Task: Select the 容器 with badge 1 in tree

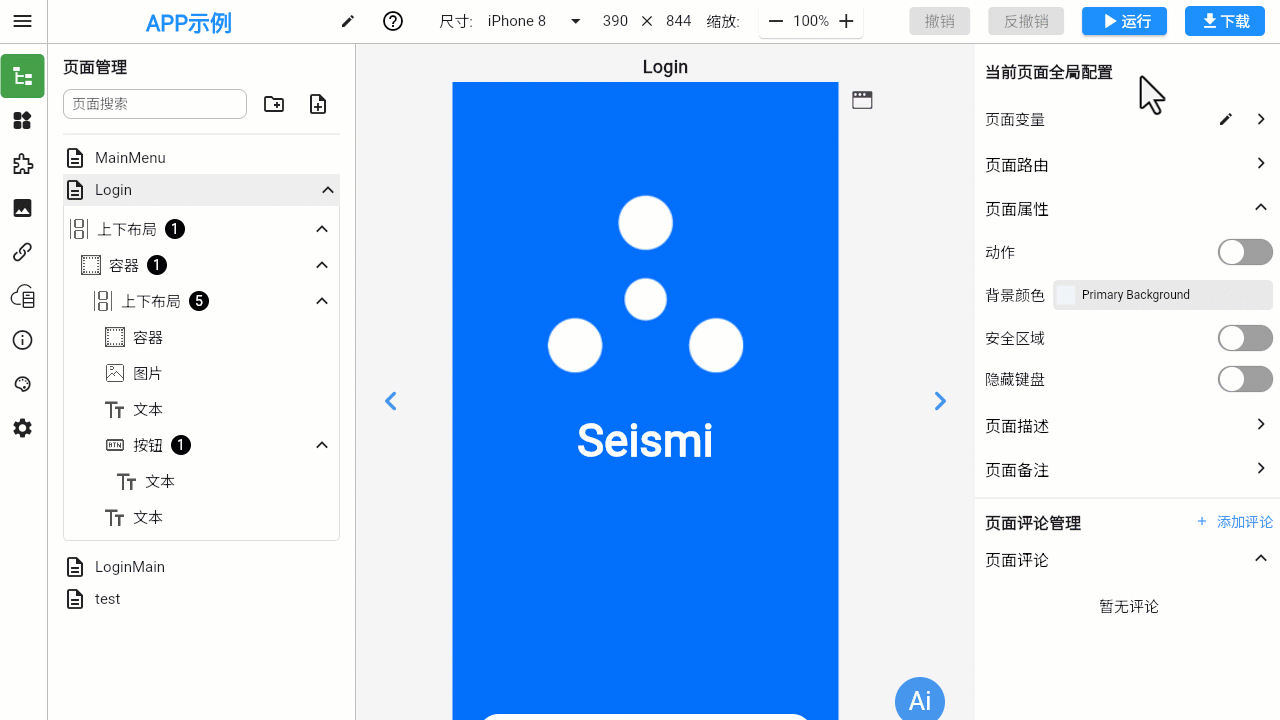Action: [x=124, y=265]
